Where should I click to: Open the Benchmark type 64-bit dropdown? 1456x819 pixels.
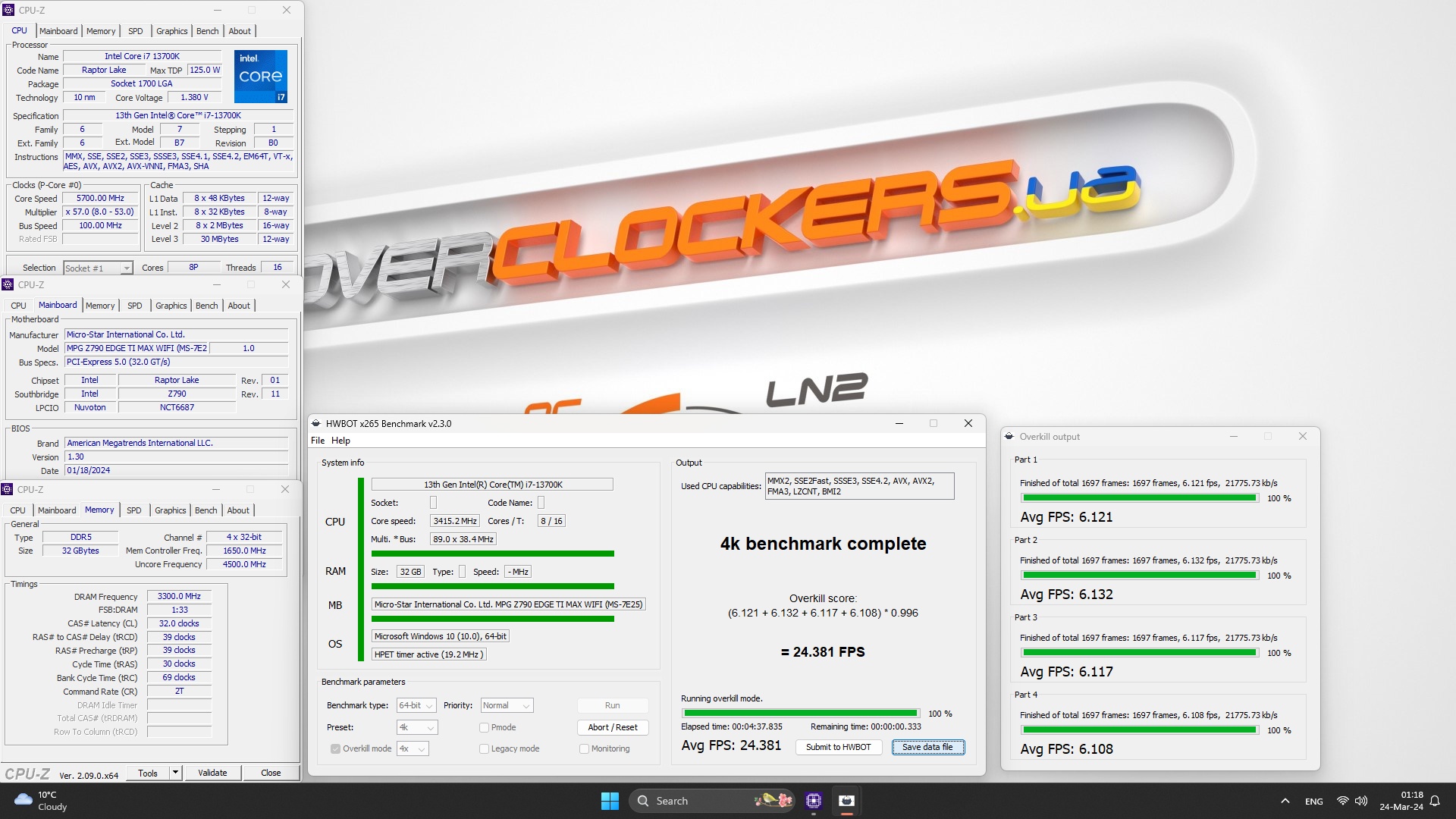point(416,705)
